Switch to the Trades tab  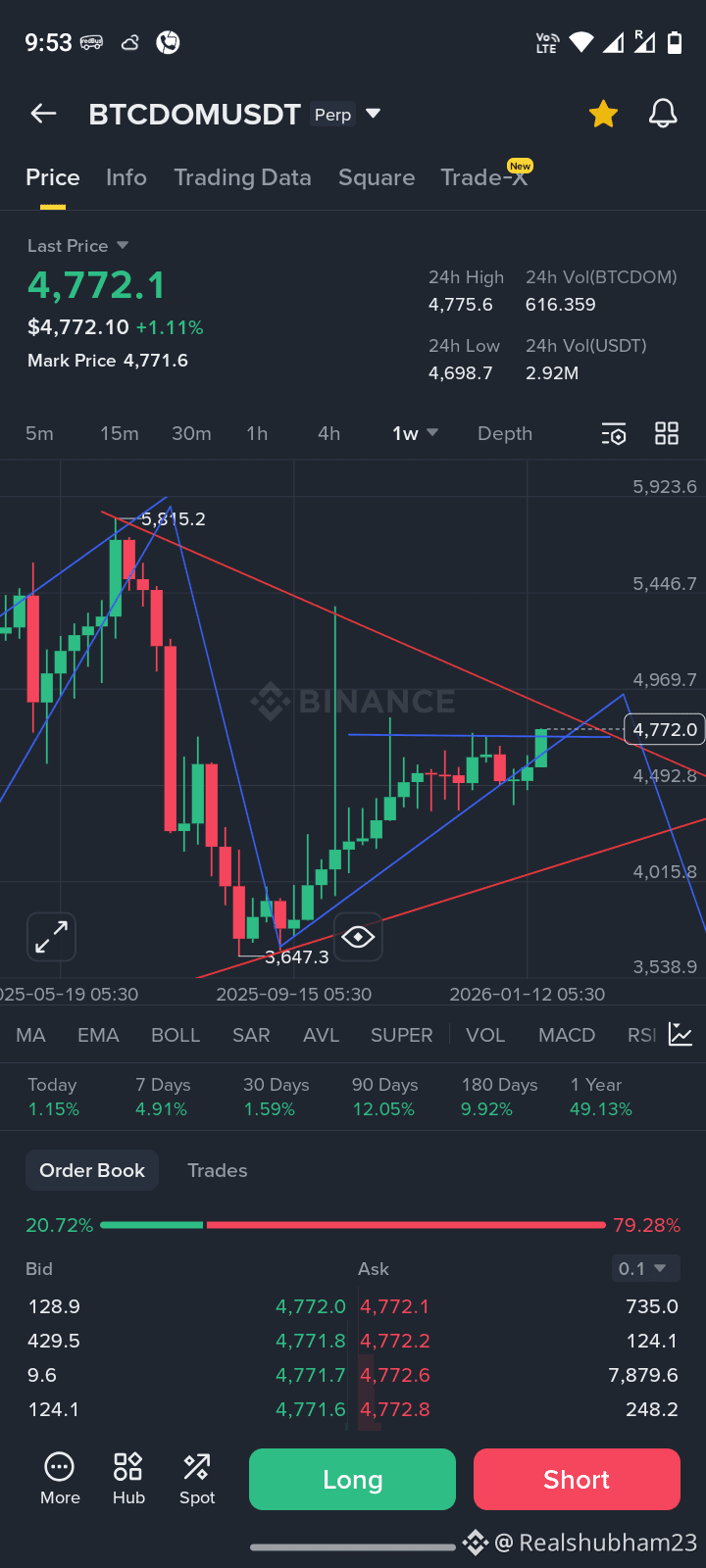click(218, 1170)
